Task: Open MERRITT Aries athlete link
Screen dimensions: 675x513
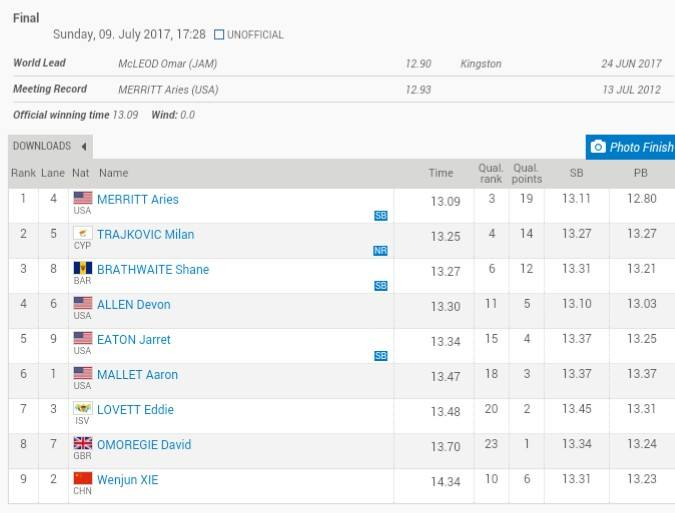Action: (x=138, y=200)
